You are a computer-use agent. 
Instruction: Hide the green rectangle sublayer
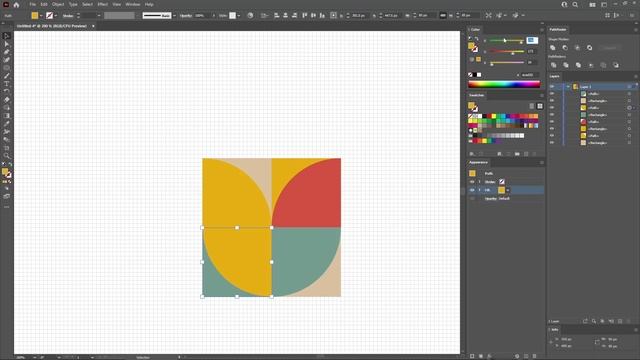tap(552, 115)
